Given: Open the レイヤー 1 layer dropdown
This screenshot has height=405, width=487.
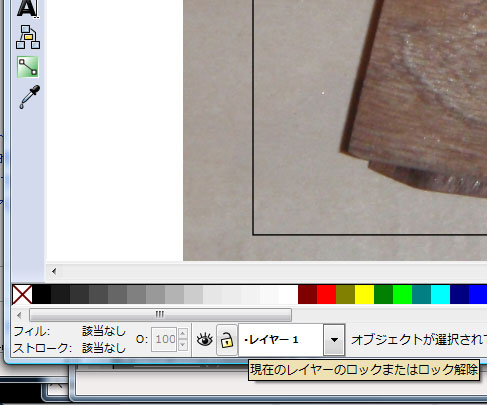Looking at the screenshot, I should tap(334, 340).
